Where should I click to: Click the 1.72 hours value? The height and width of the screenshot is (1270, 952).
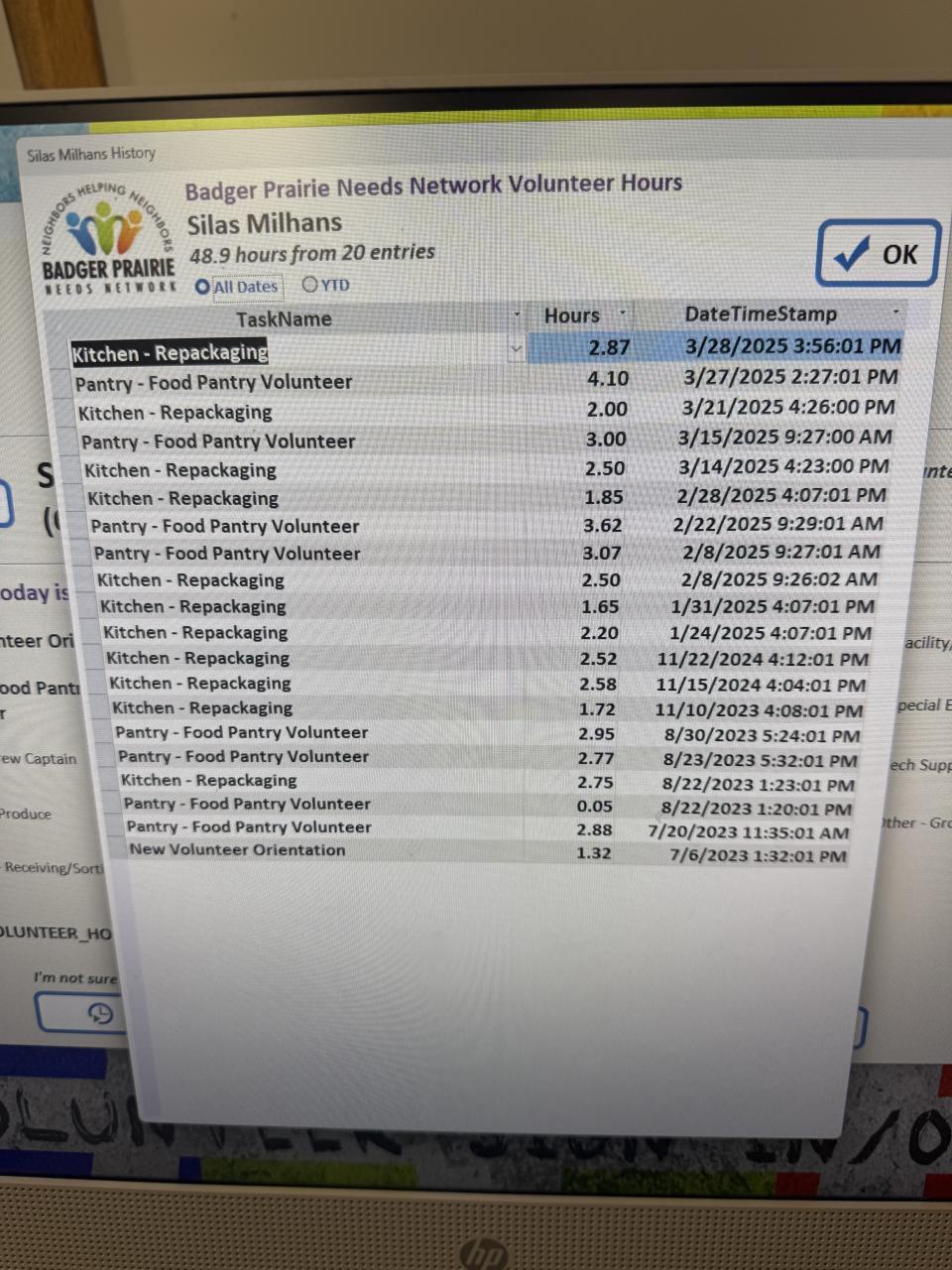(596, 709)
